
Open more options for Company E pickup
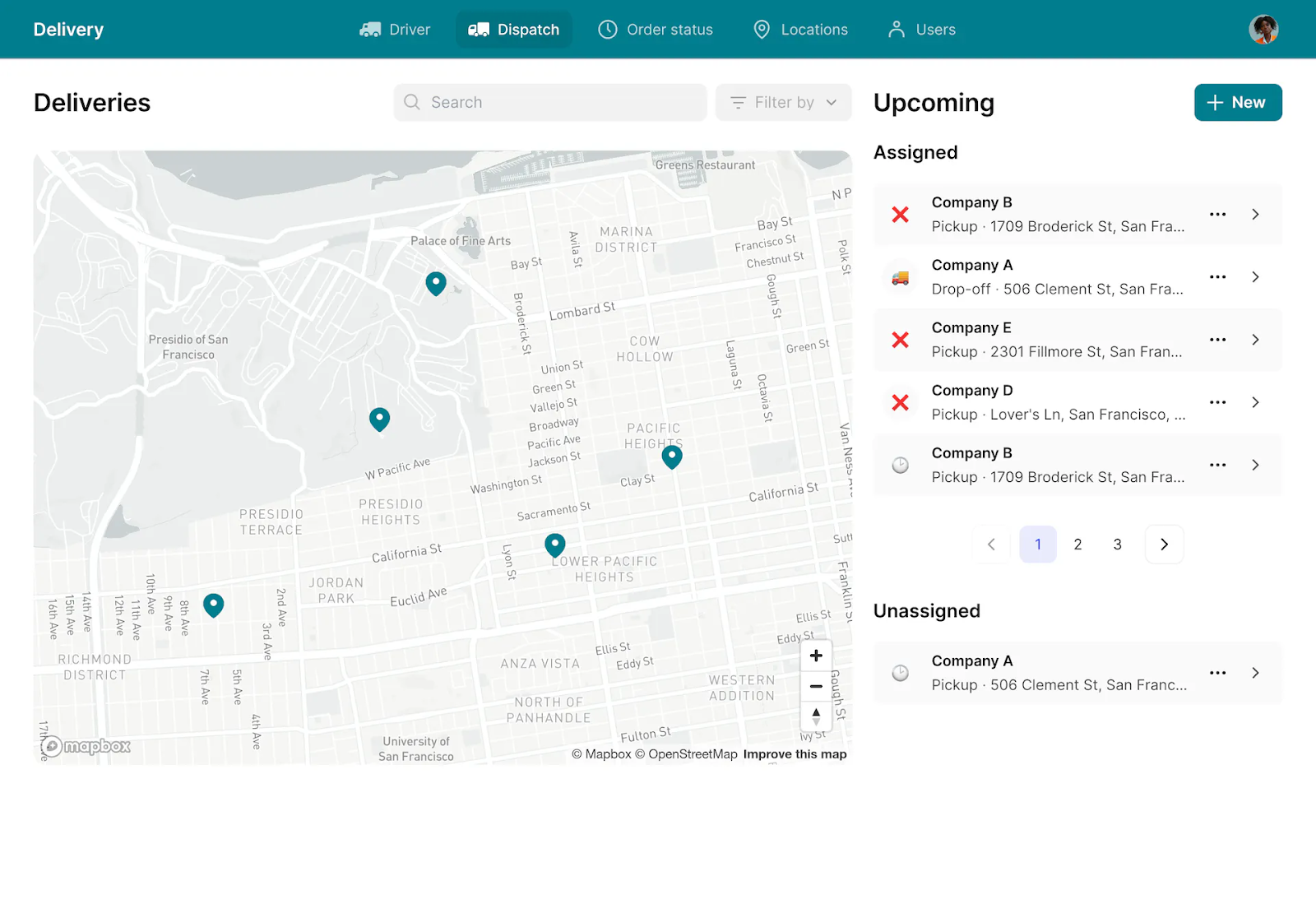click(x=1217, y=340)
